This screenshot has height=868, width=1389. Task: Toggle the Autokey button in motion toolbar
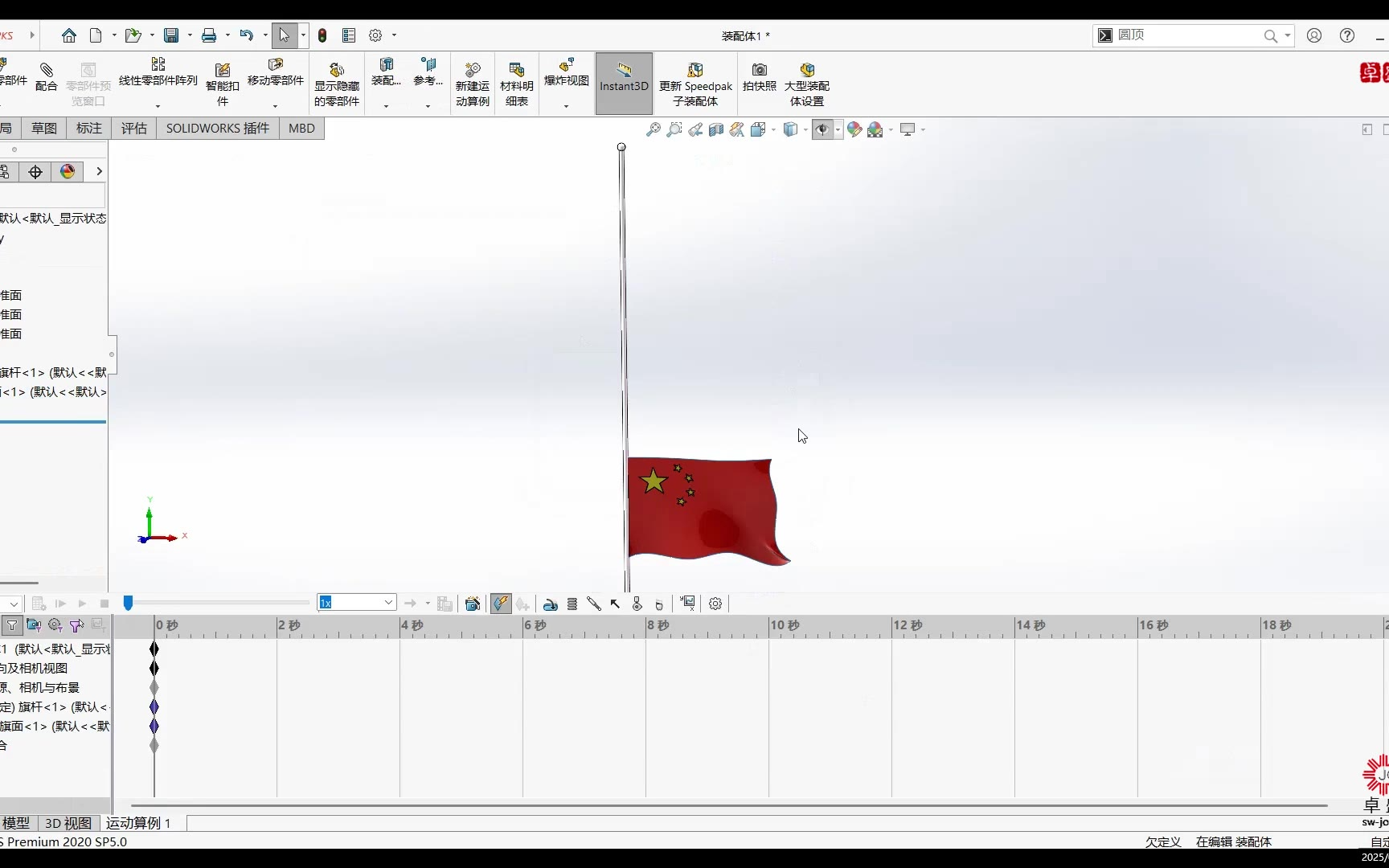(x=501, y=604)
